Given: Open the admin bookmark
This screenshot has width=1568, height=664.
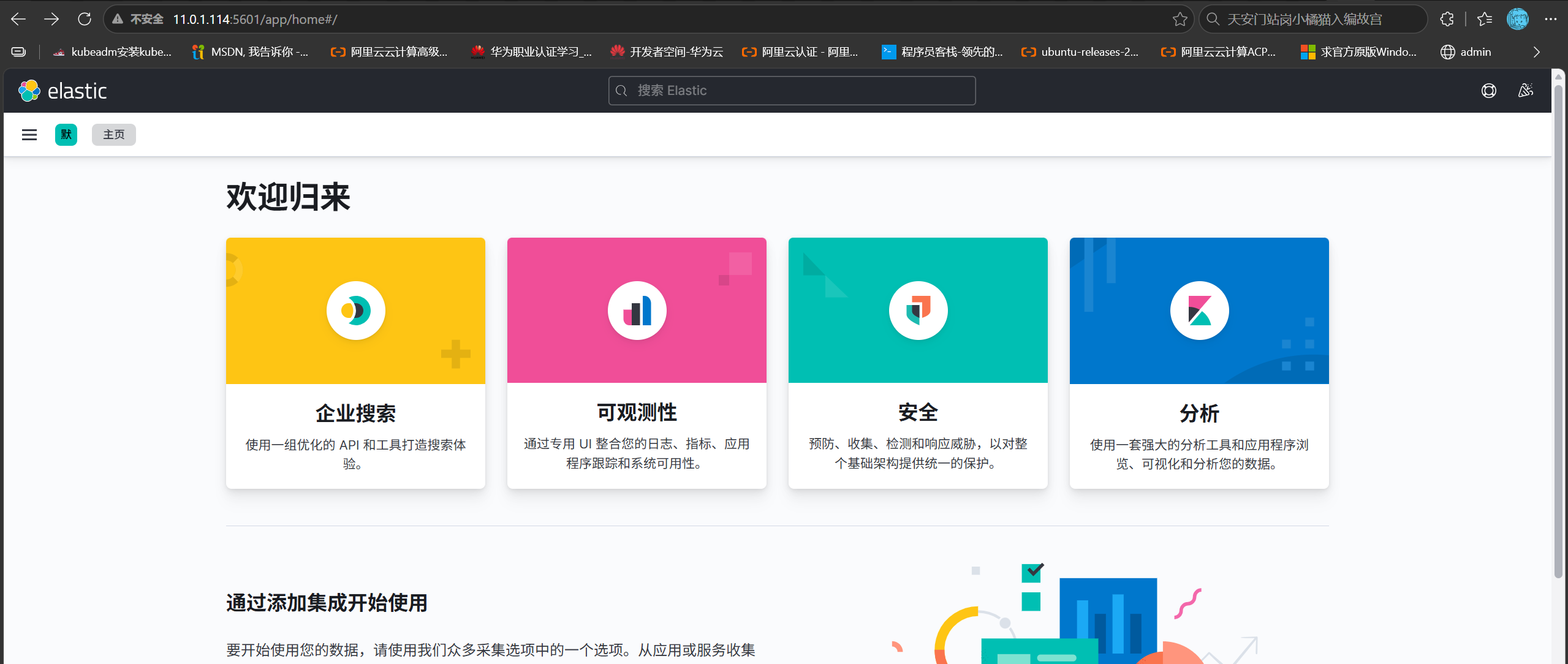Looking at the screenshot, I should [x=1466, y=52].
